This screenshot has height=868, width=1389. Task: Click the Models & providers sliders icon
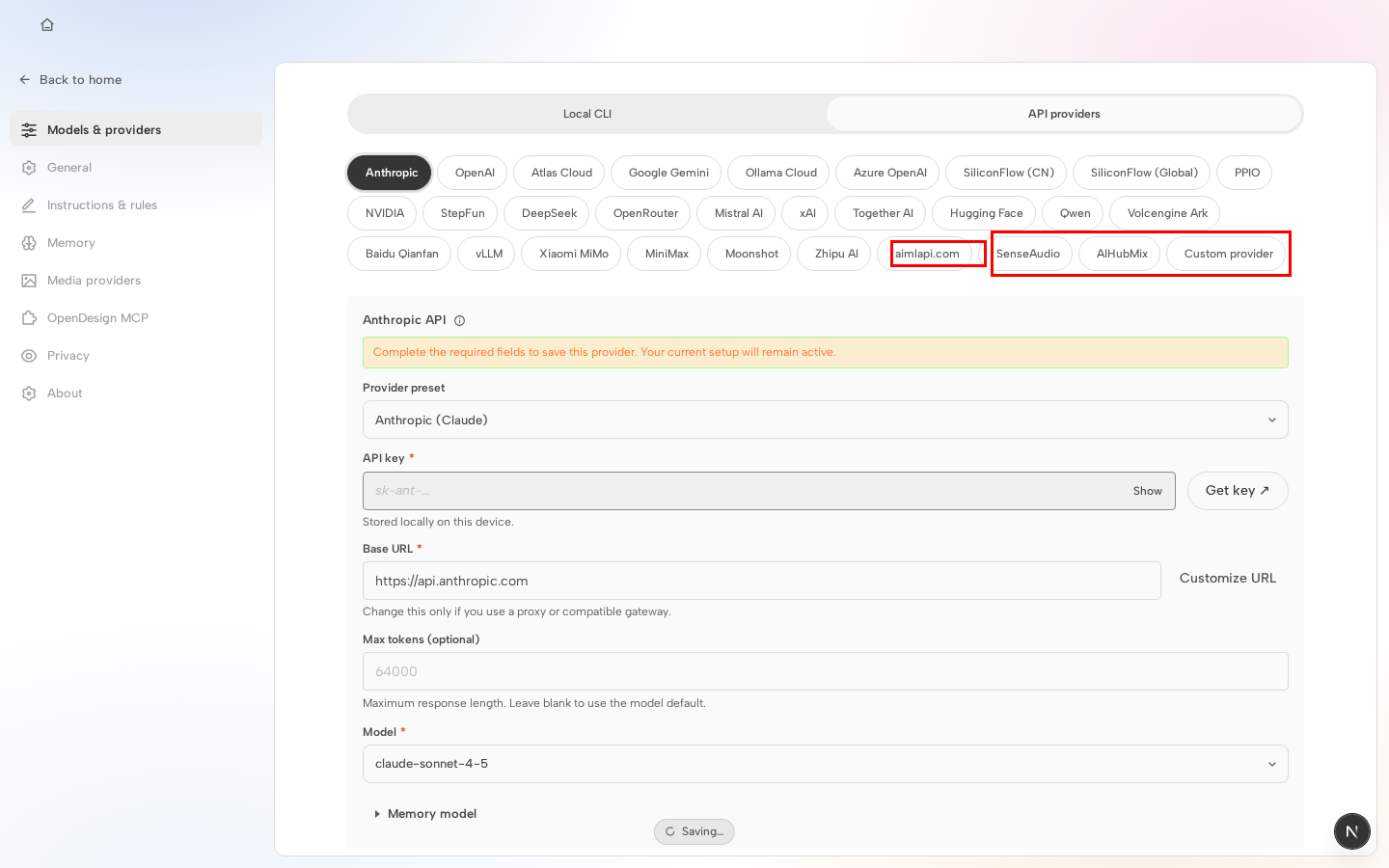[29, 130]
